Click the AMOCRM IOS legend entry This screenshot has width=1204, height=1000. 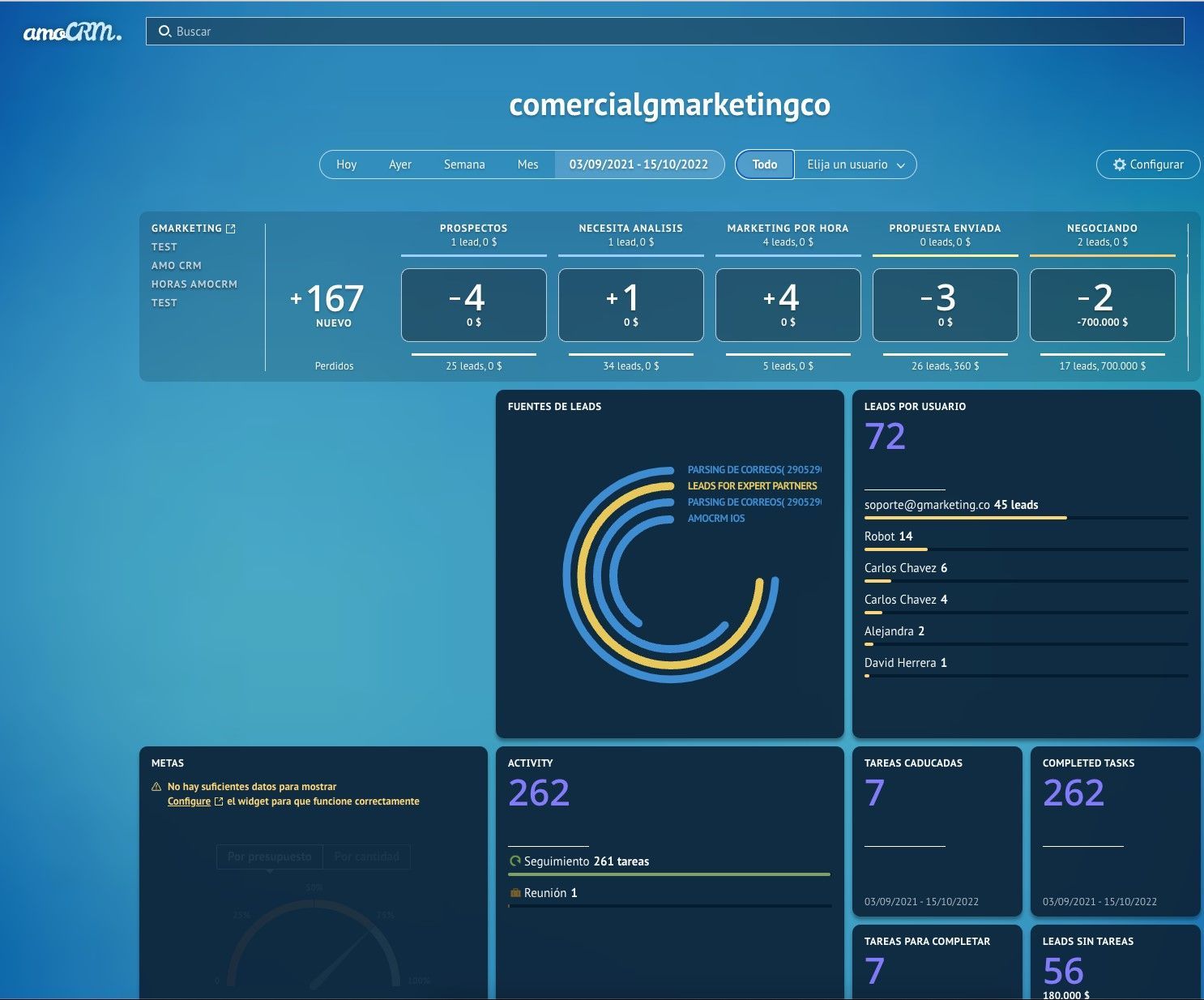716,519
